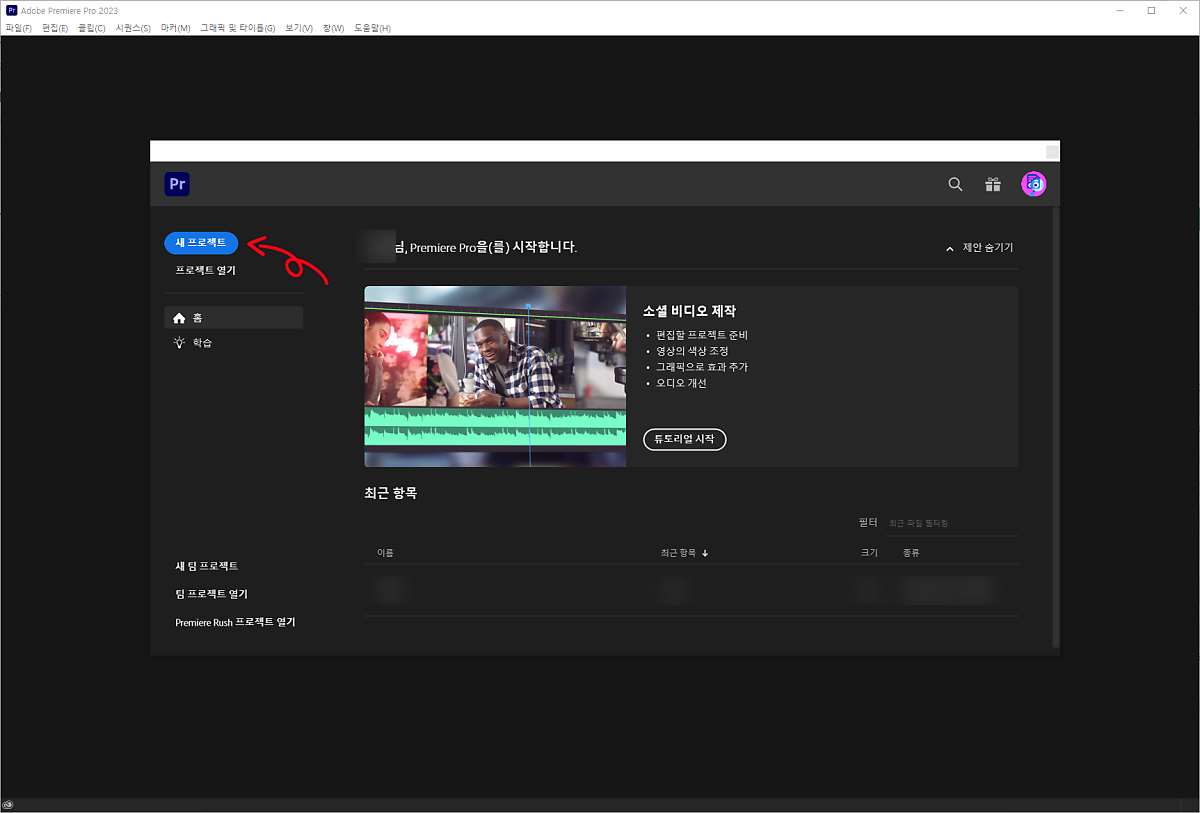Viewport: 1200px width, 813px height.
Task: Click the dialog close button at top right
Action: (x=1051, y=151)
